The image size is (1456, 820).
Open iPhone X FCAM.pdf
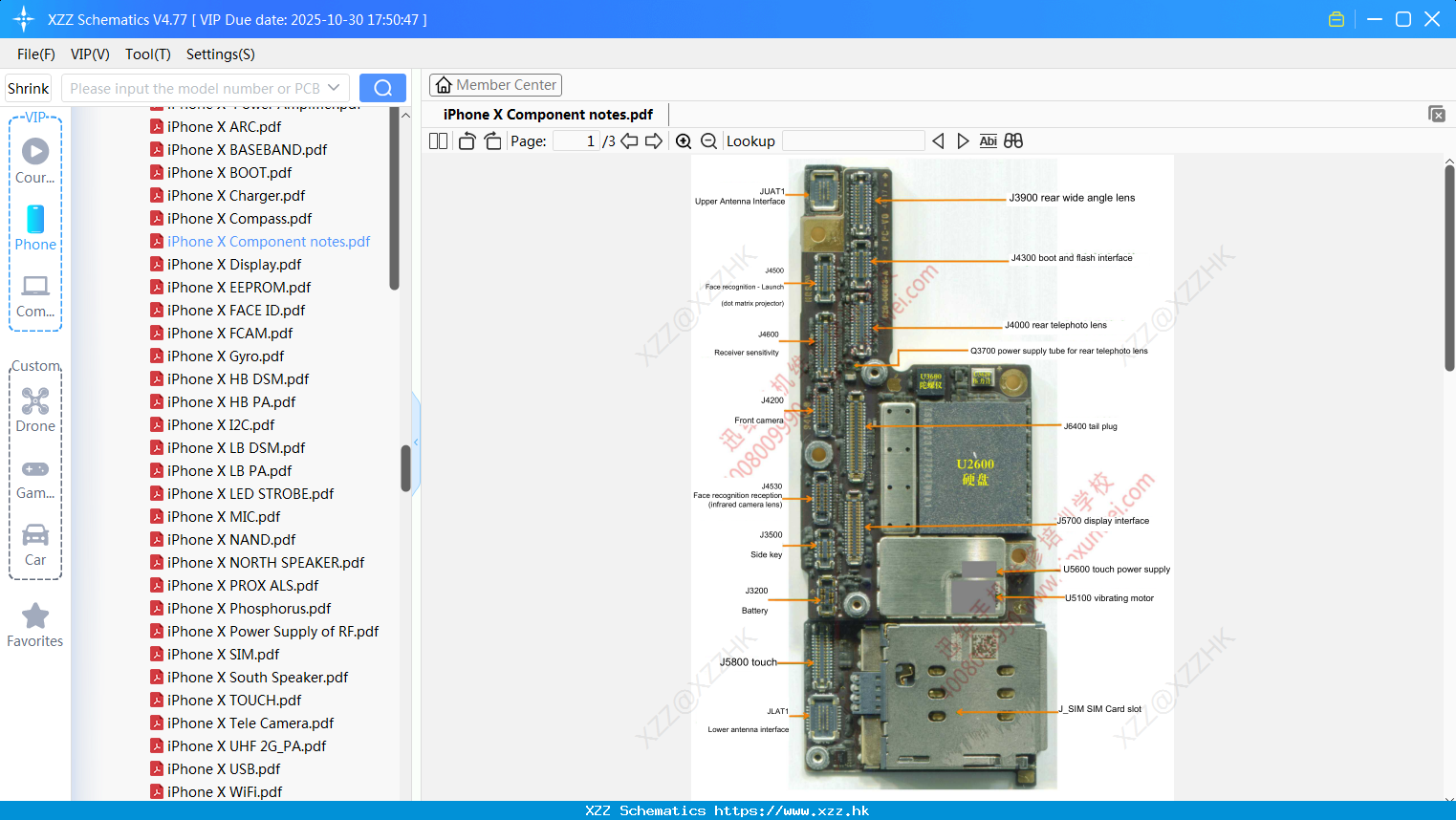222,333
